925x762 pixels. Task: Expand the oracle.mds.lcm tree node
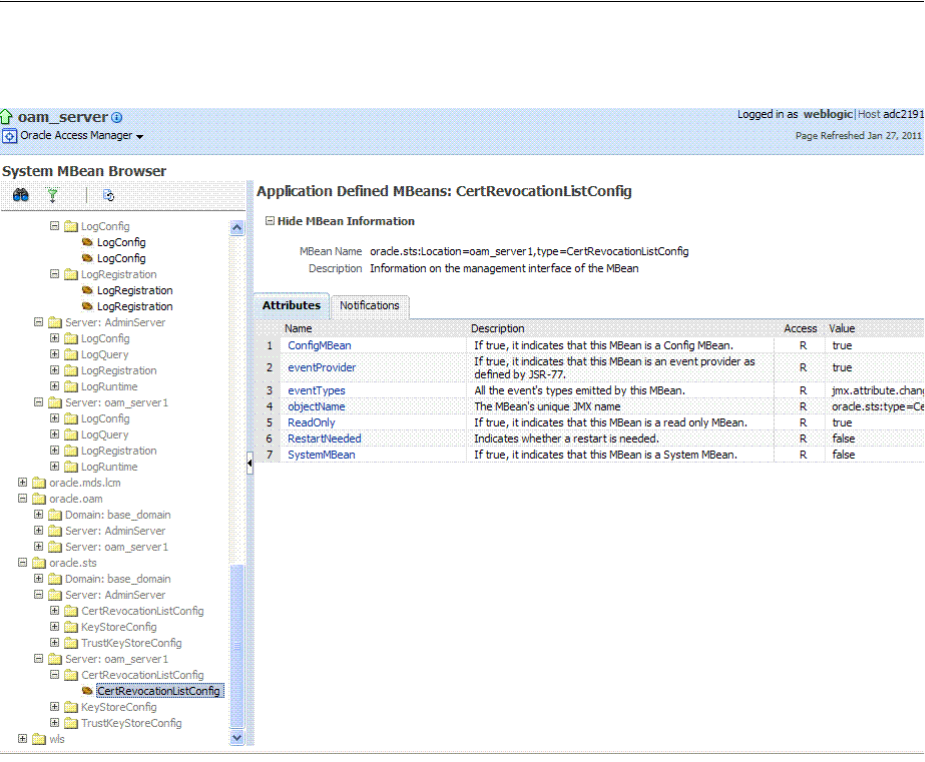point(23,483)
